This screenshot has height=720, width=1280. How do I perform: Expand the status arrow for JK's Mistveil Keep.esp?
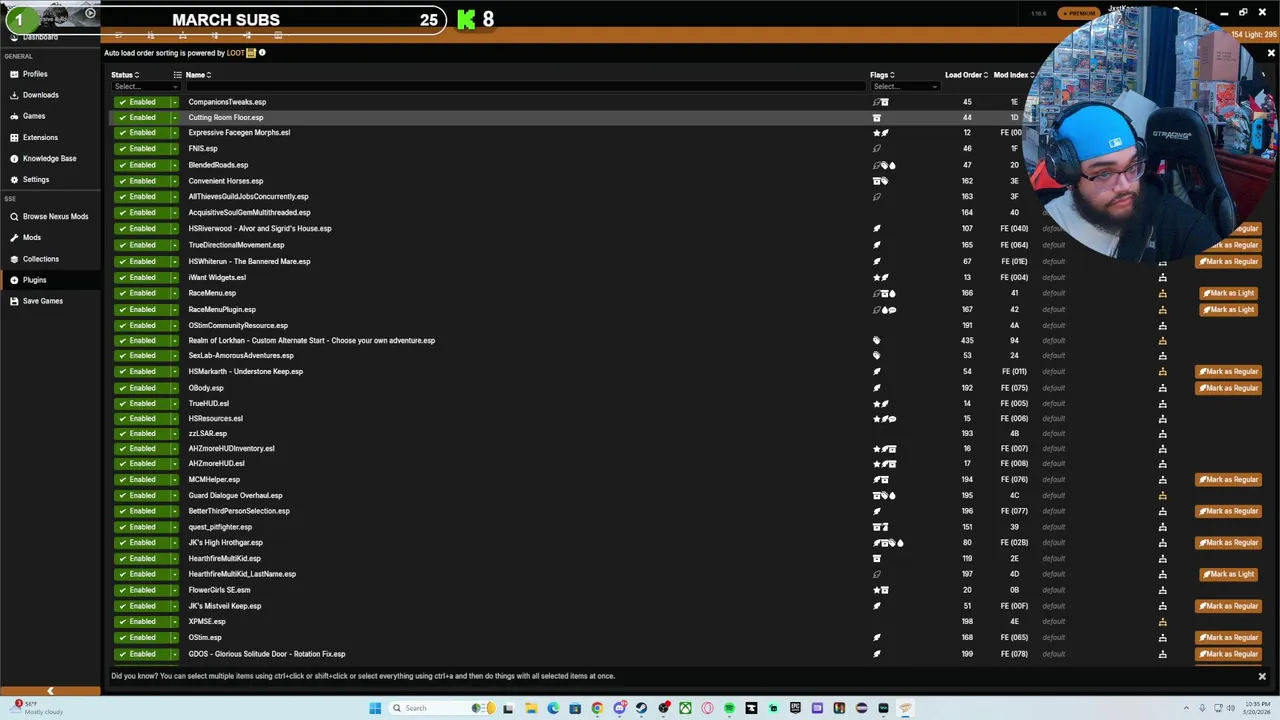[174, 606]
